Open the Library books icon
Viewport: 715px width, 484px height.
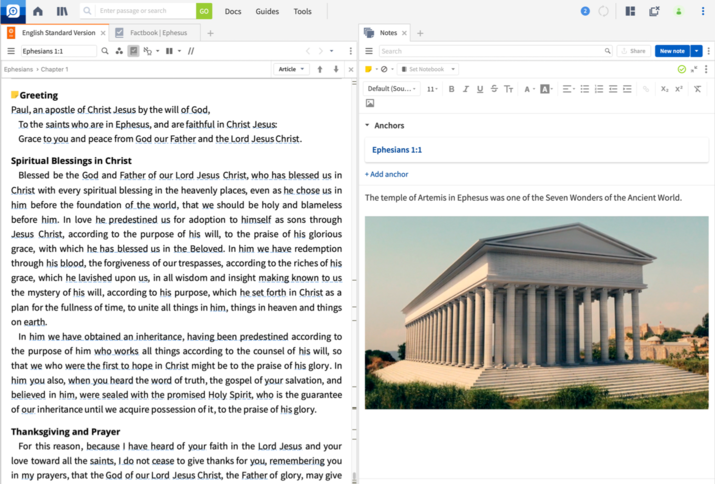tap(62, 11)
